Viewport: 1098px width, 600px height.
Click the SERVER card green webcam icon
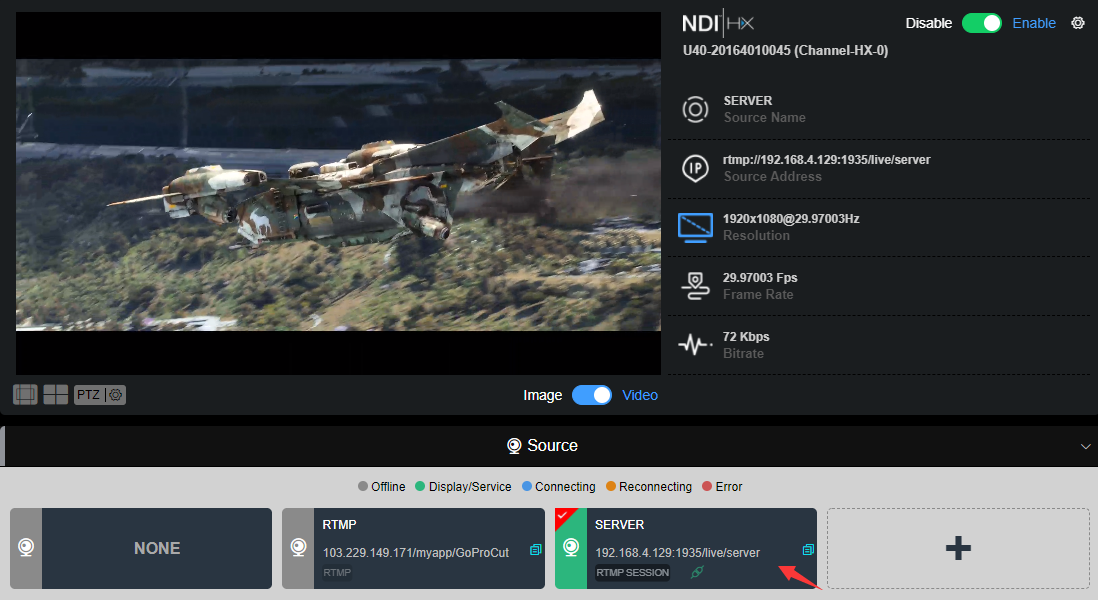(571, 547)
